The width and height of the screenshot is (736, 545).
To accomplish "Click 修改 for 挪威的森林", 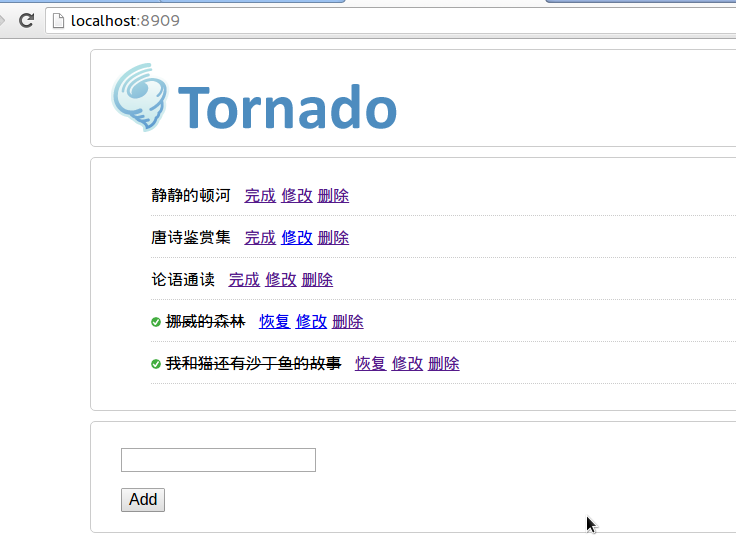I will coord(311,322).
